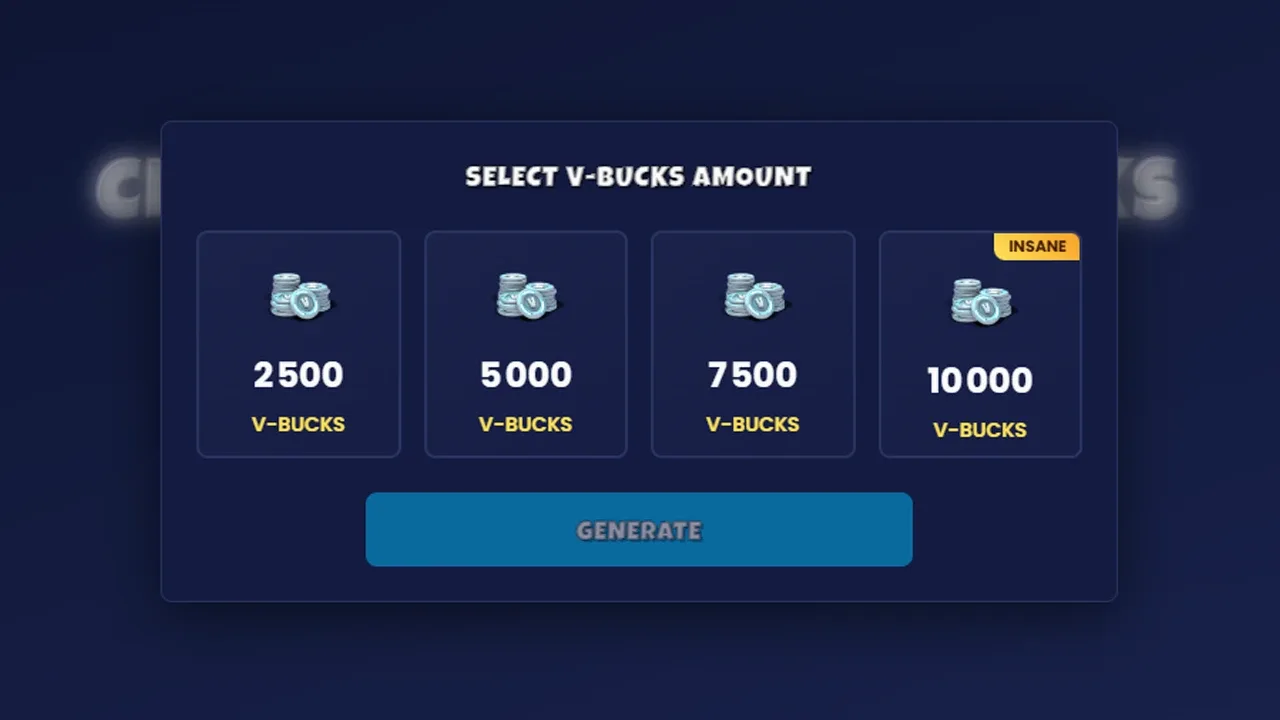
Task: Click the "7500" amount number
Action: tap(753, 375)
